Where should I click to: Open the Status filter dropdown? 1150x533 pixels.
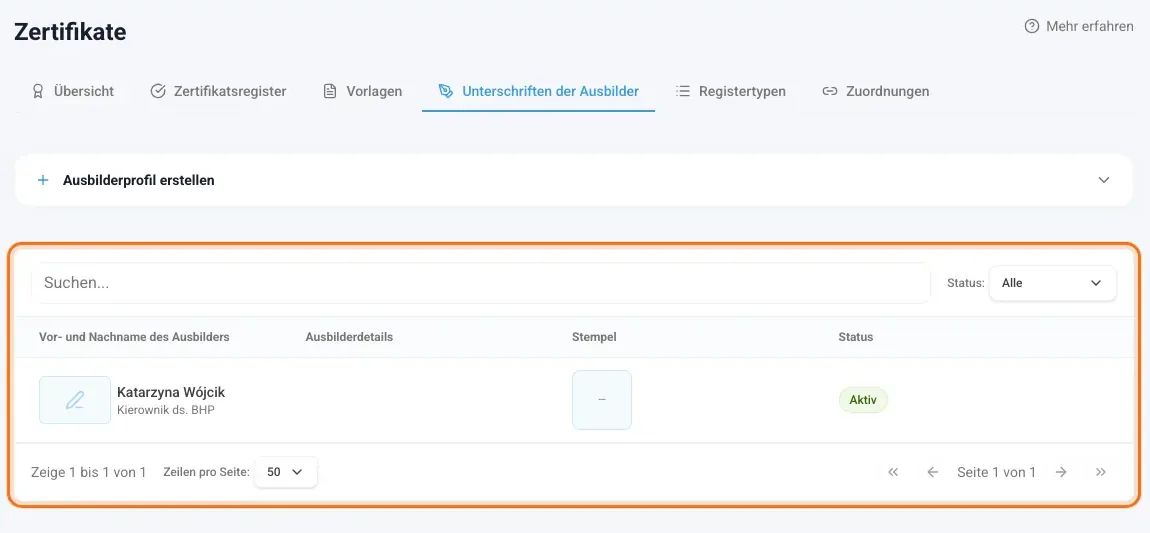(1052, 283)
